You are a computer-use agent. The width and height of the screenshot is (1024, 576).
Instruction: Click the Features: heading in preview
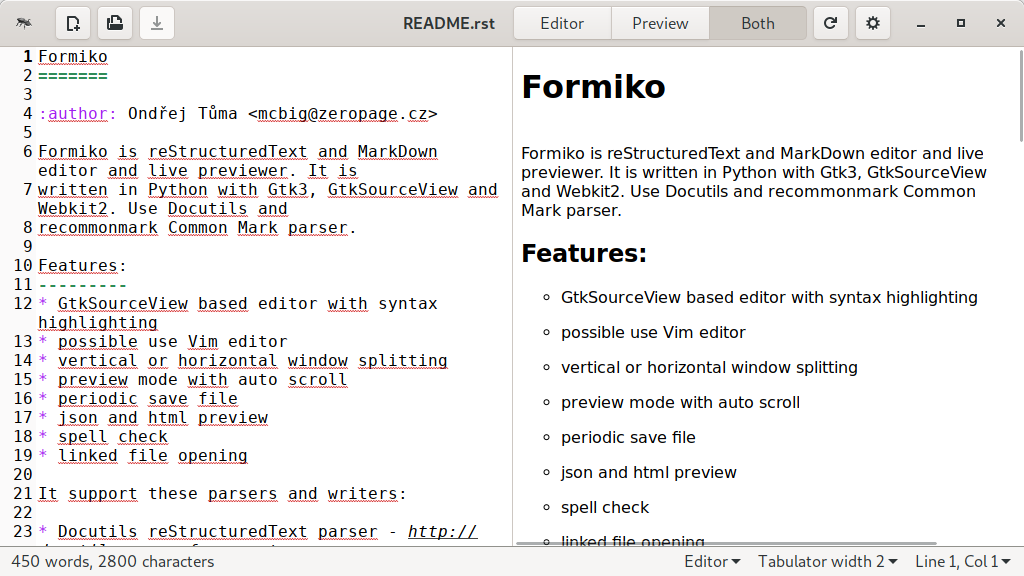point(584,254)
